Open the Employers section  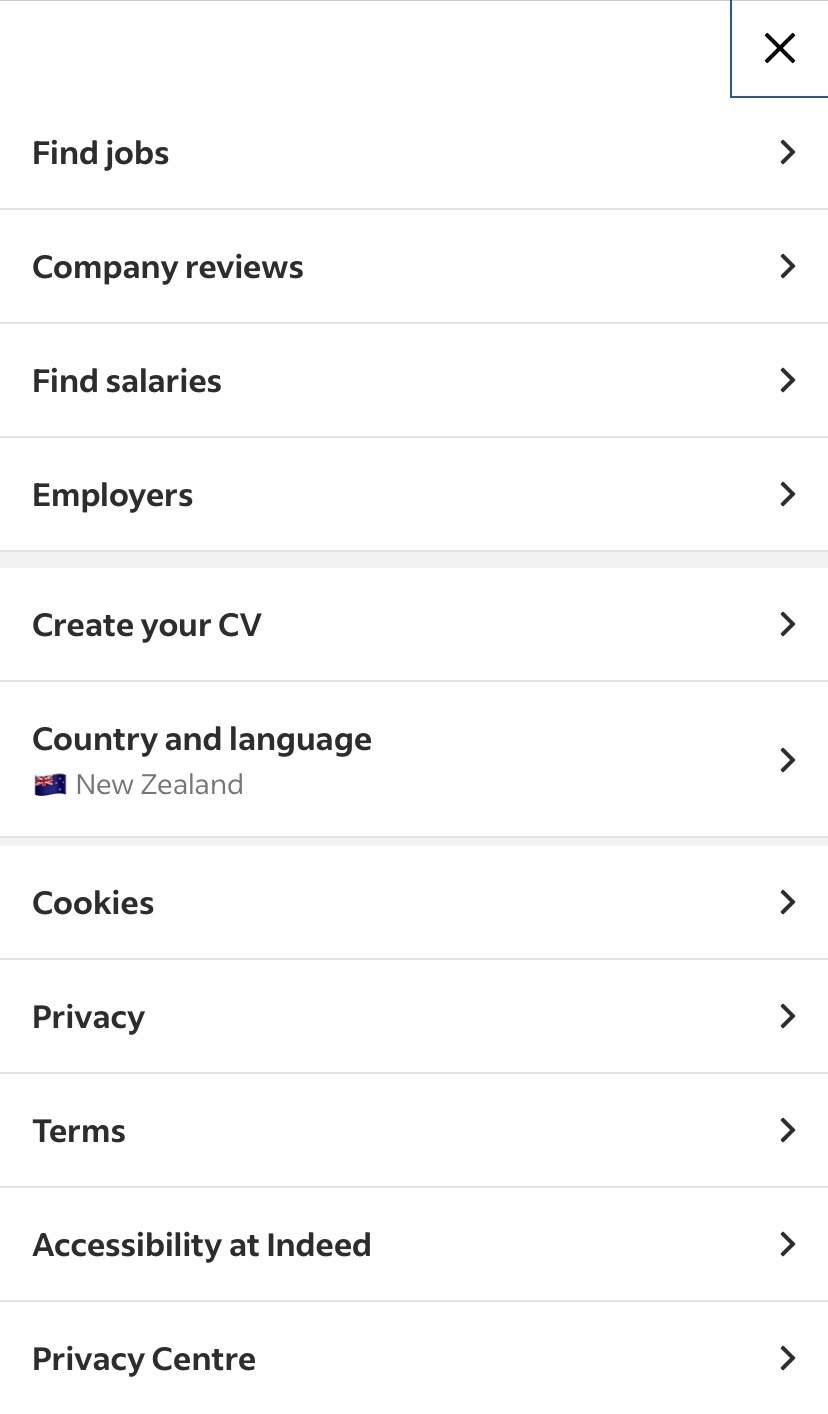[x=113, y=495]
